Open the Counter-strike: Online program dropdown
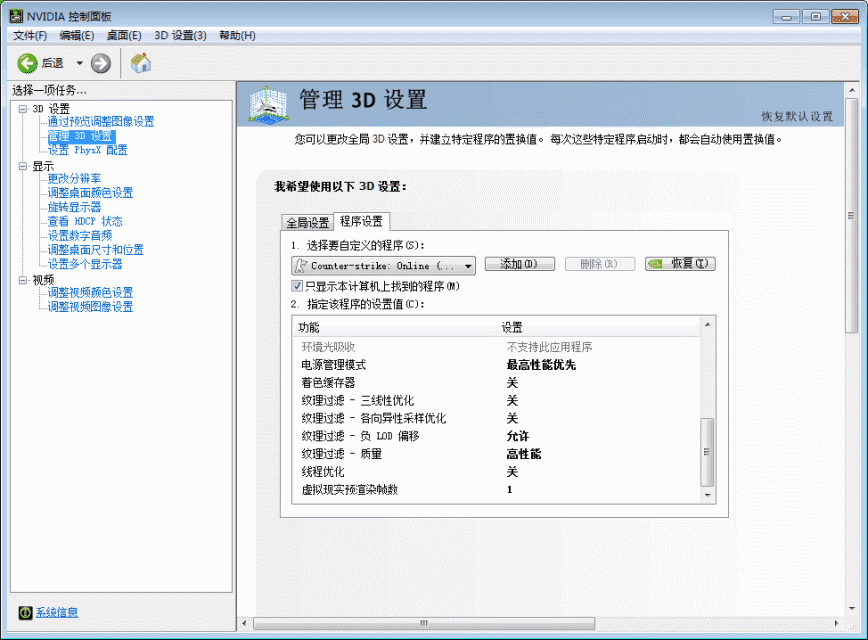Screen dimensions: 868x640 [469, 266]
